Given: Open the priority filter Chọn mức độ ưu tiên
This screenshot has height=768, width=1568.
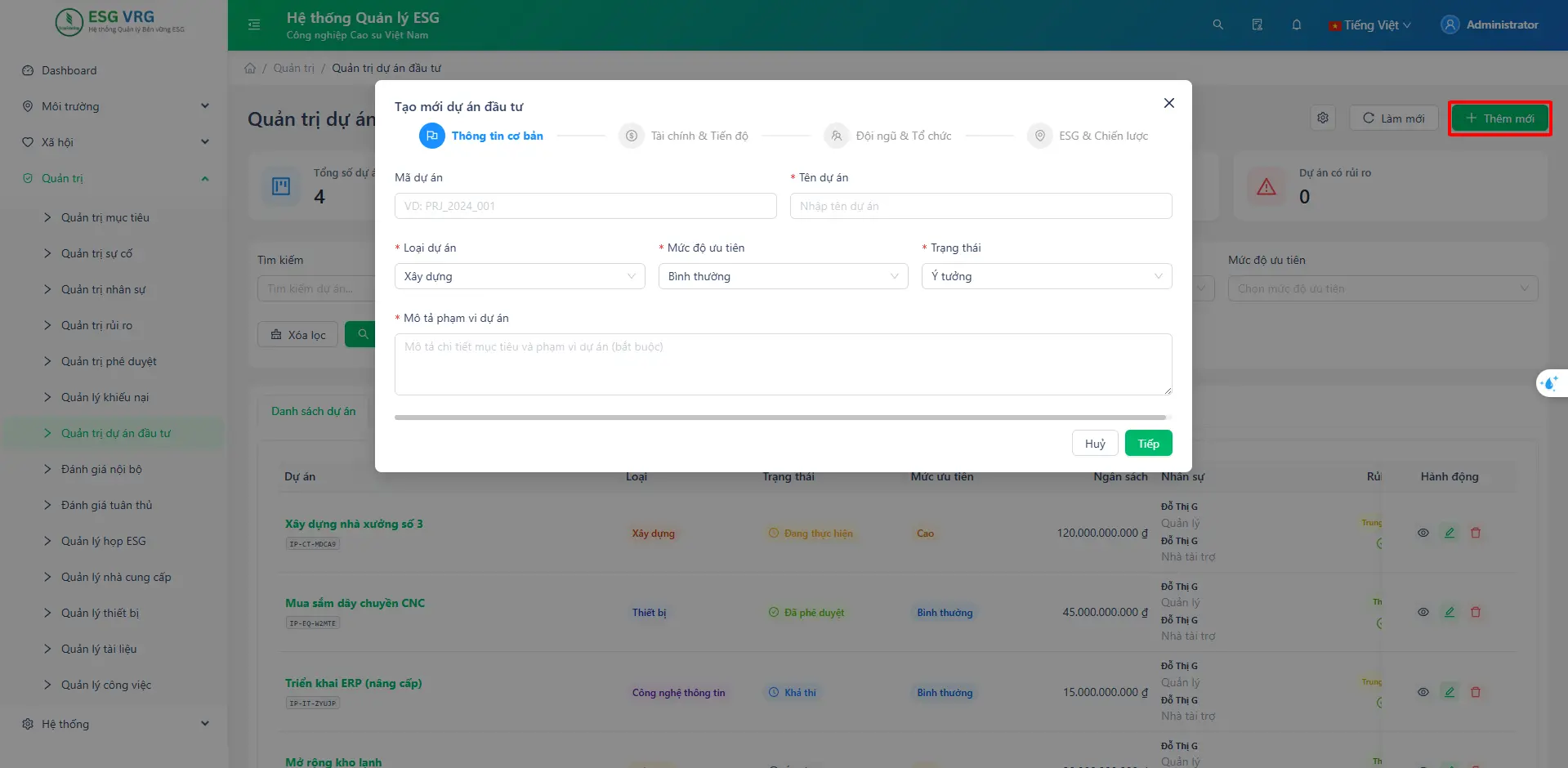Looking at the screenshot, I should pyautogui.click(x=1383, y=288).
